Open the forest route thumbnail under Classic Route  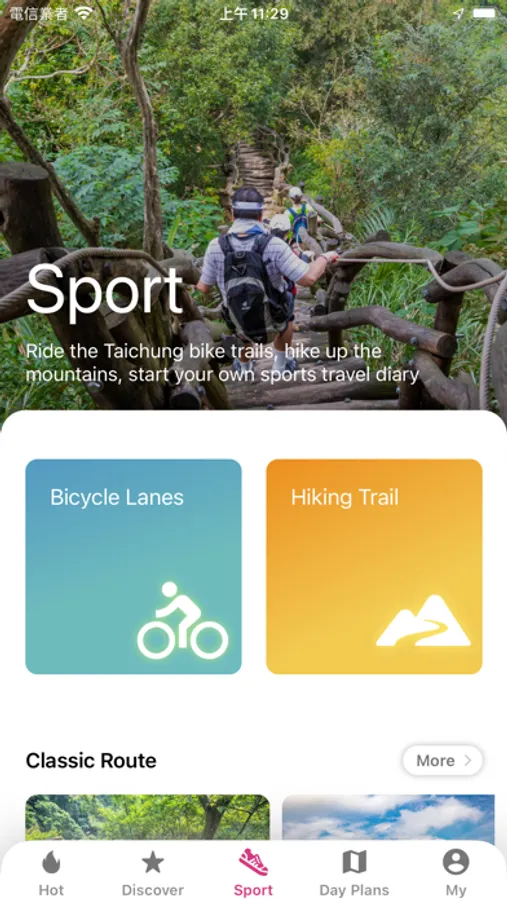point(148,817)
